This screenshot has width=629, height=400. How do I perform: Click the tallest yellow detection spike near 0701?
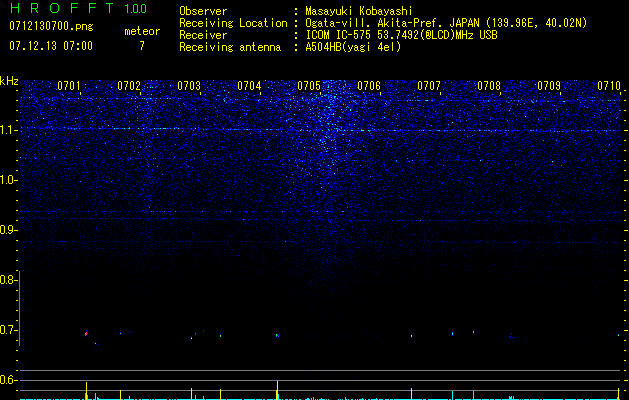86,391
